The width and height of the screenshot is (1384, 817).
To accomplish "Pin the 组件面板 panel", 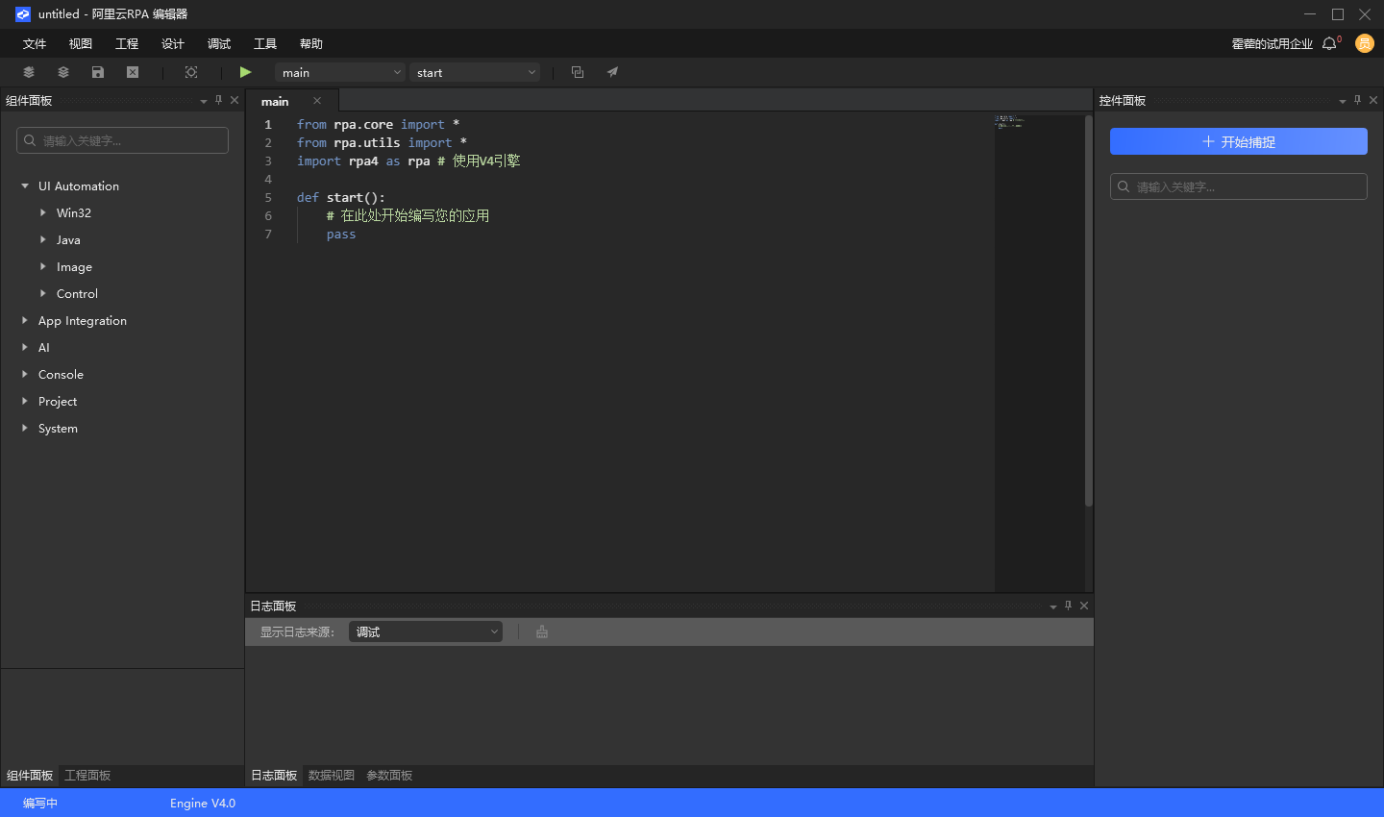I will tap(219, 100).
